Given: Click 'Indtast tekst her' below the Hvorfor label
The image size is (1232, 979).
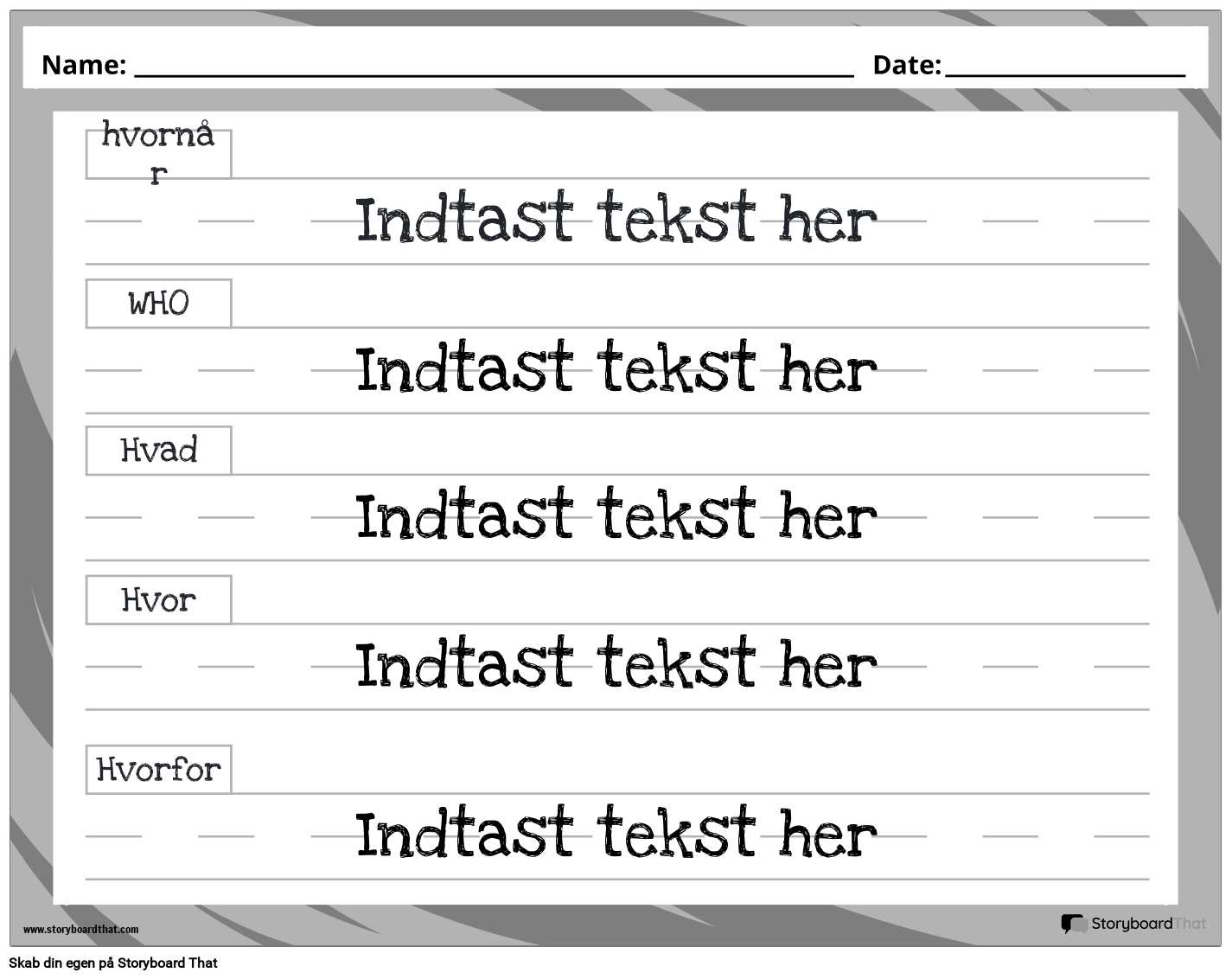Looking at the screenshot, I should pyautogui.click(x=616, y=835).
